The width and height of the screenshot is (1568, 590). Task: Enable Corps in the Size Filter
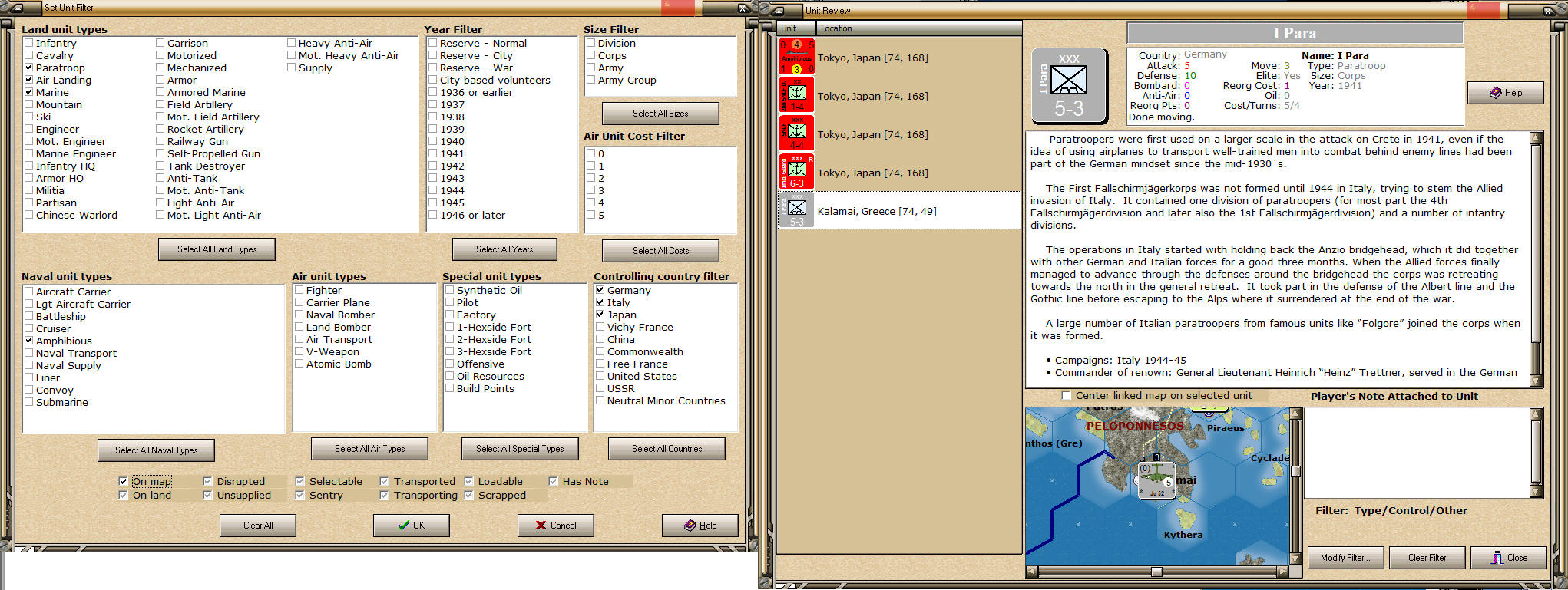(590, 55)
